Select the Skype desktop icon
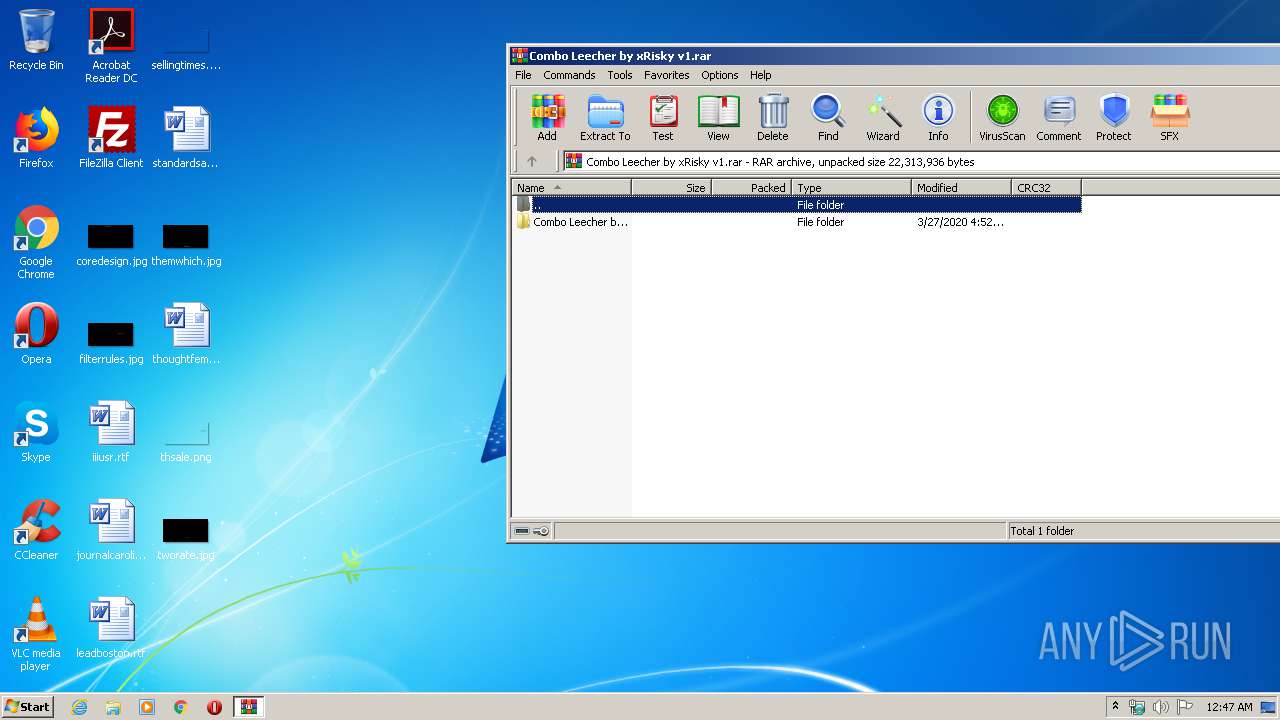 (x=36, y=432)
